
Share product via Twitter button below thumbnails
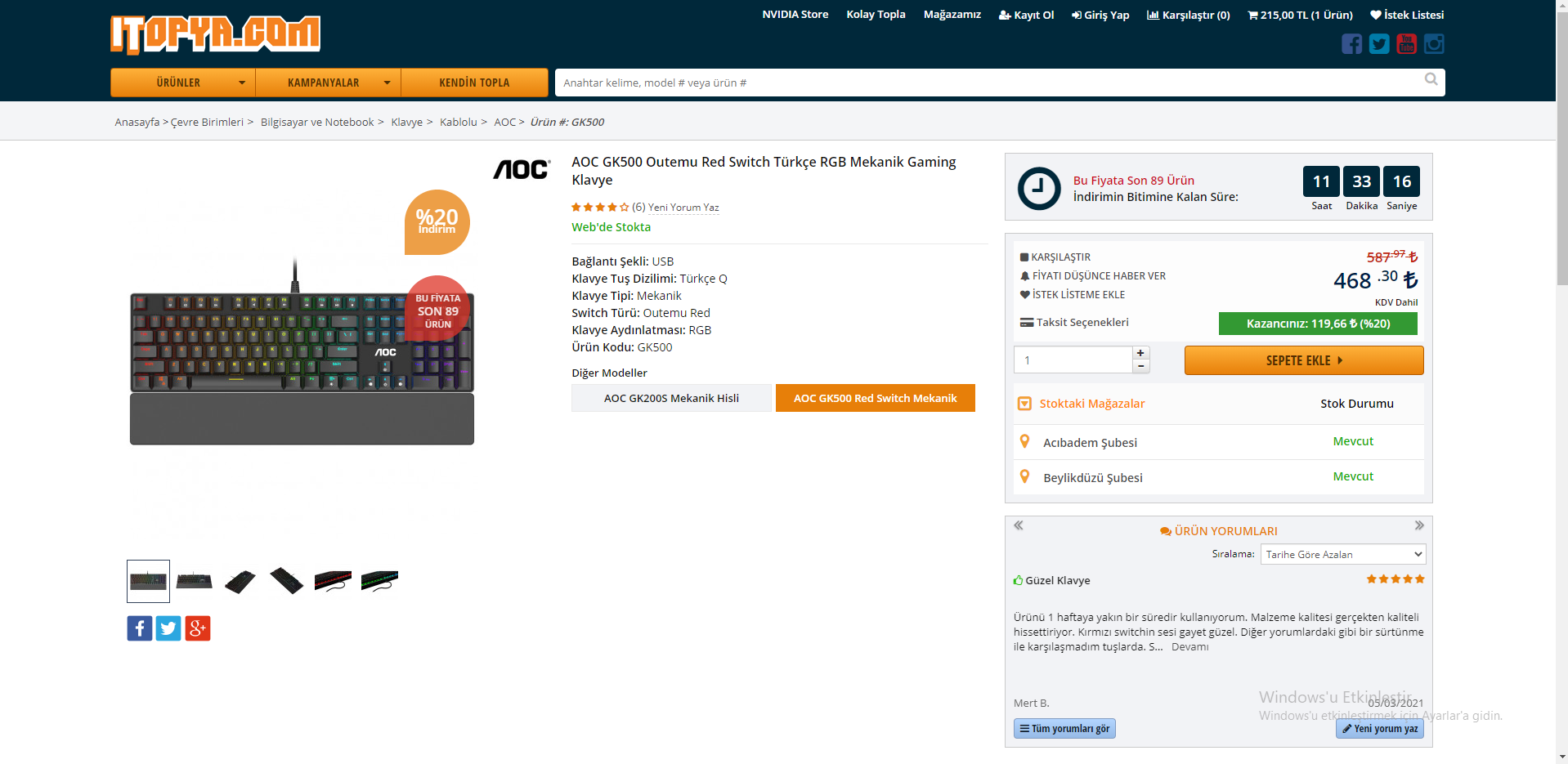pyautogui.click(x=168, y=628)
